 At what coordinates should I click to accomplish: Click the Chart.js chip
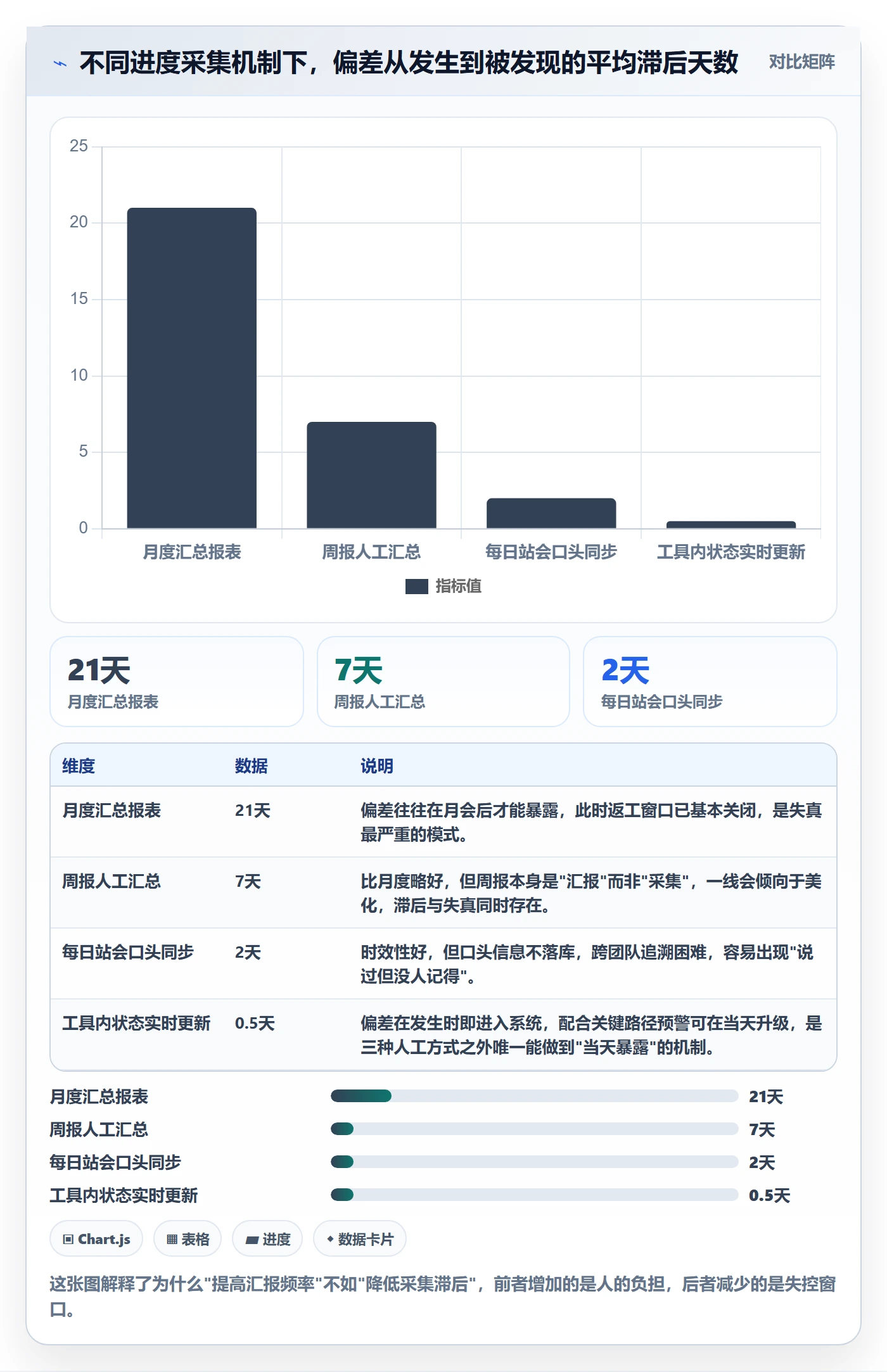[96, 1238]
